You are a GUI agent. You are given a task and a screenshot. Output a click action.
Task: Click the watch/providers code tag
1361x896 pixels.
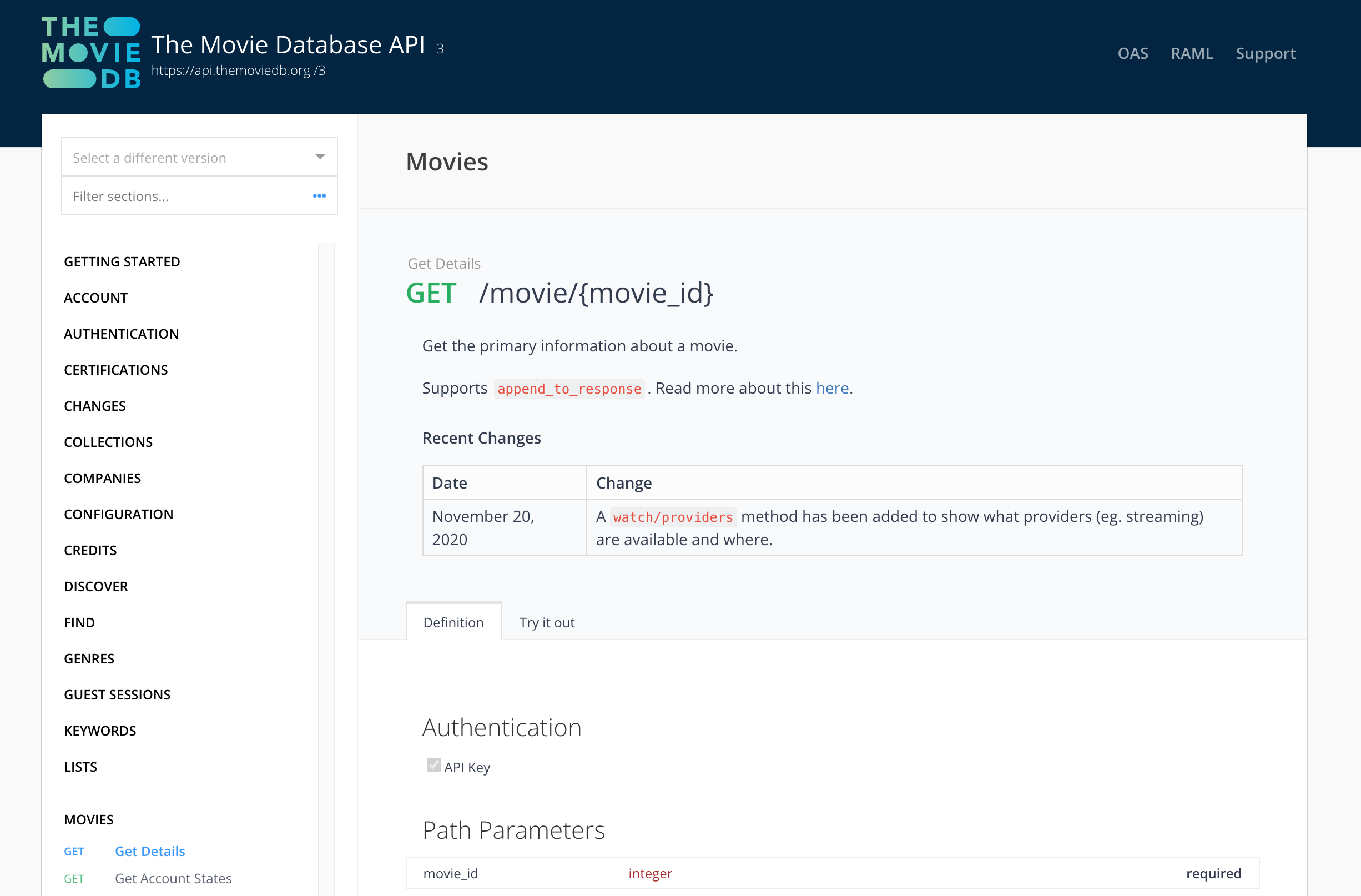tap(673, 516)
